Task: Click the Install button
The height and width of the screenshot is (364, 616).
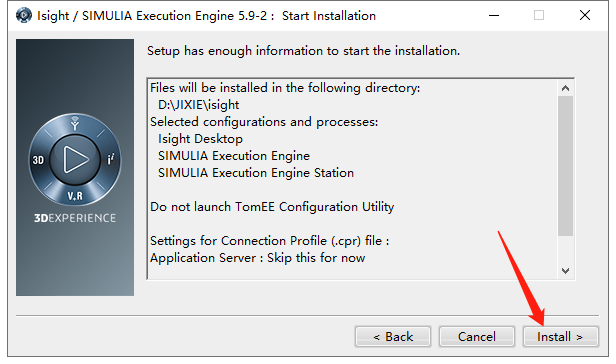Action: click(560, 337)
